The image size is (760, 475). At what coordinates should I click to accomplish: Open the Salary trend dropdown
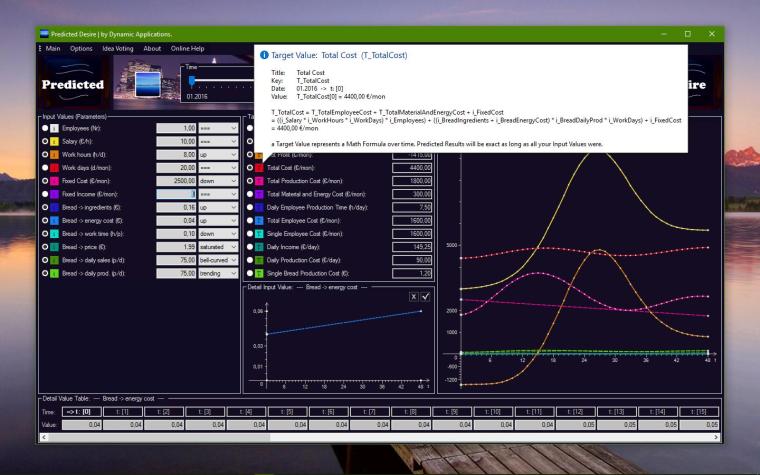(x=218, y=141)
